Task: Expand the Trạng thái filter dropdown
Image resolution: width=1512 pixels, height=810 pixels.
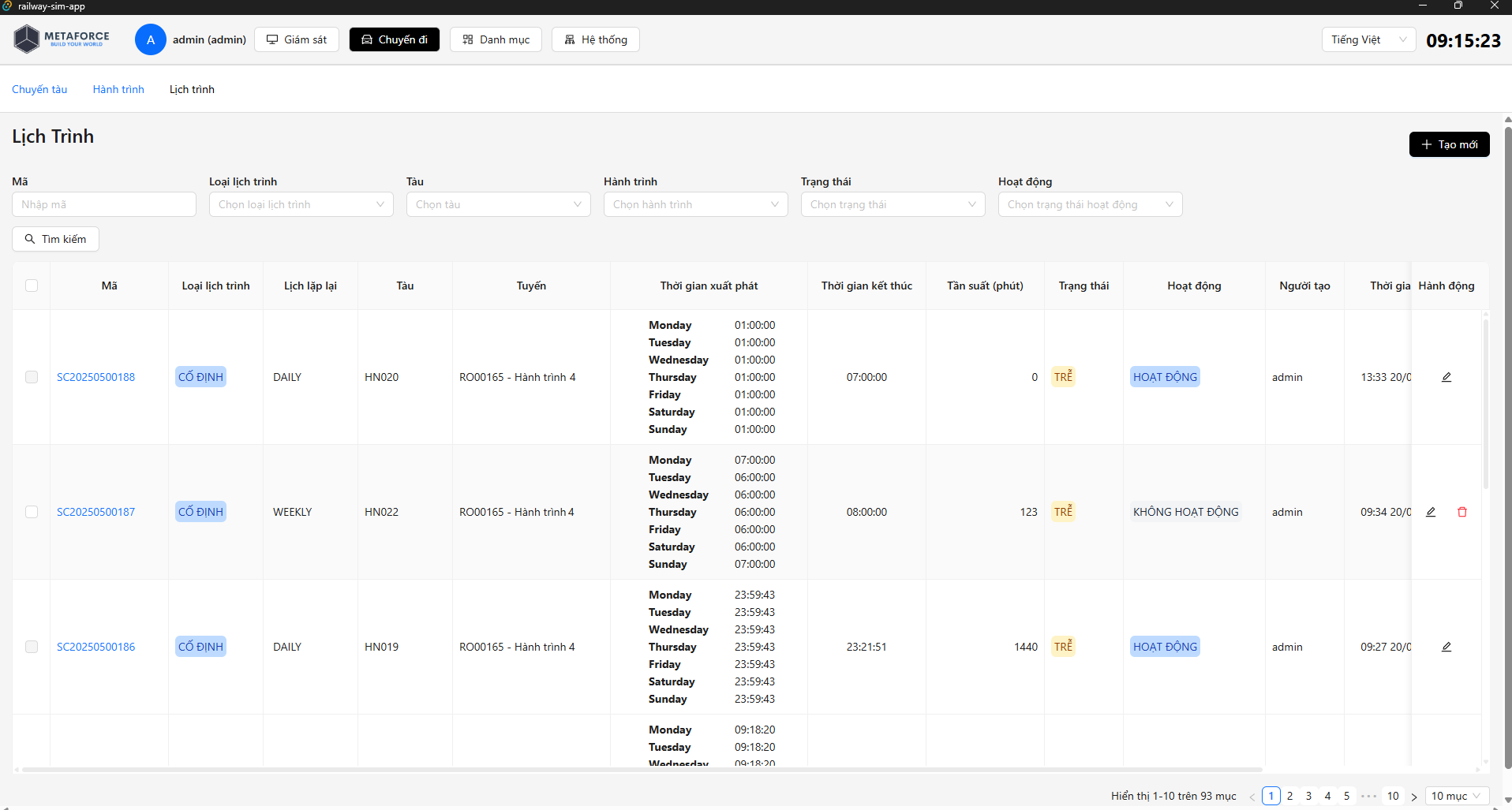Action: [893, 204]
